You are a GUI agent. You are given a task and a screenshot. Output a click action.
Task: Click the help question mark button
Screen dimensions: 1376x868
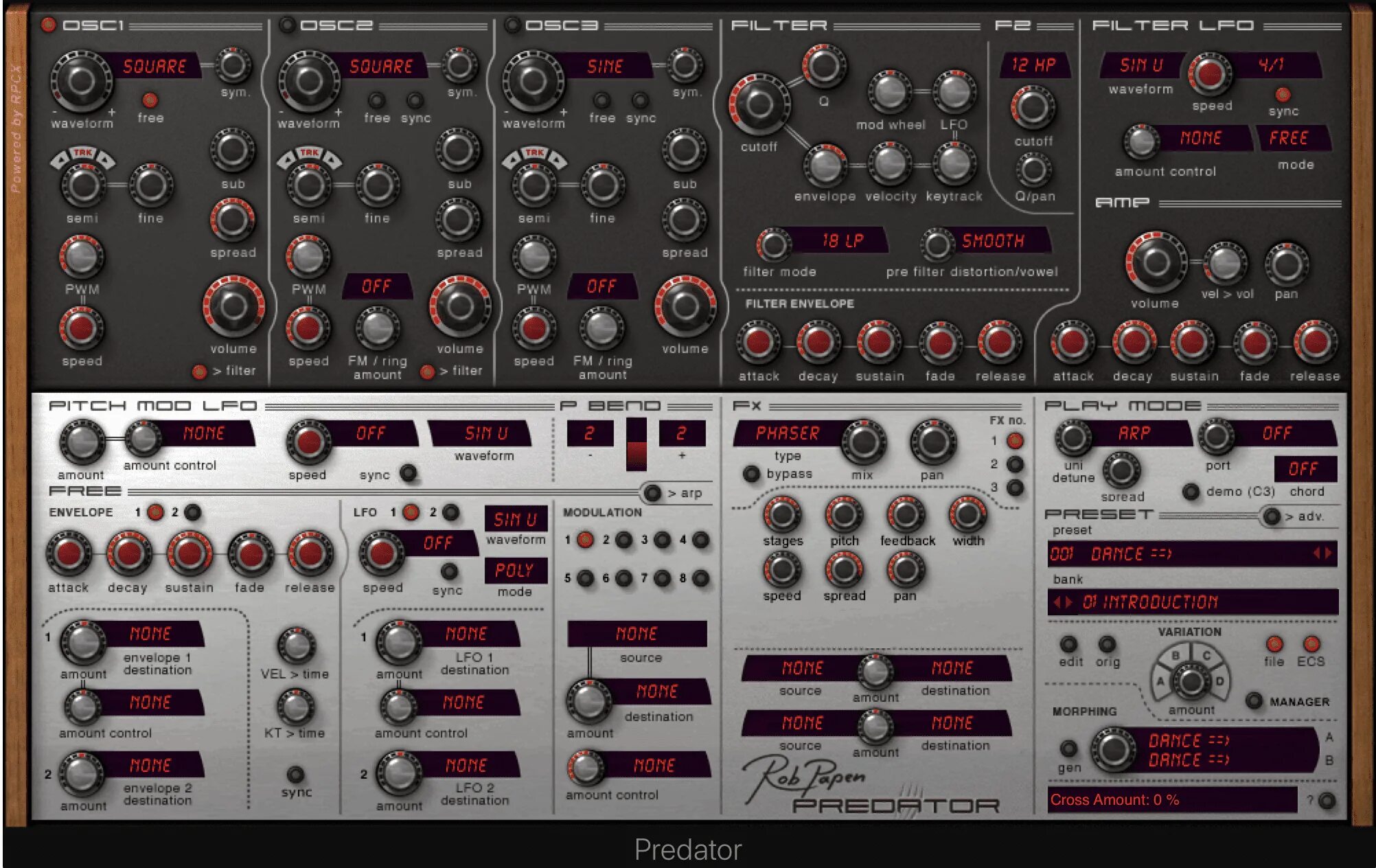coord(1327,800)
